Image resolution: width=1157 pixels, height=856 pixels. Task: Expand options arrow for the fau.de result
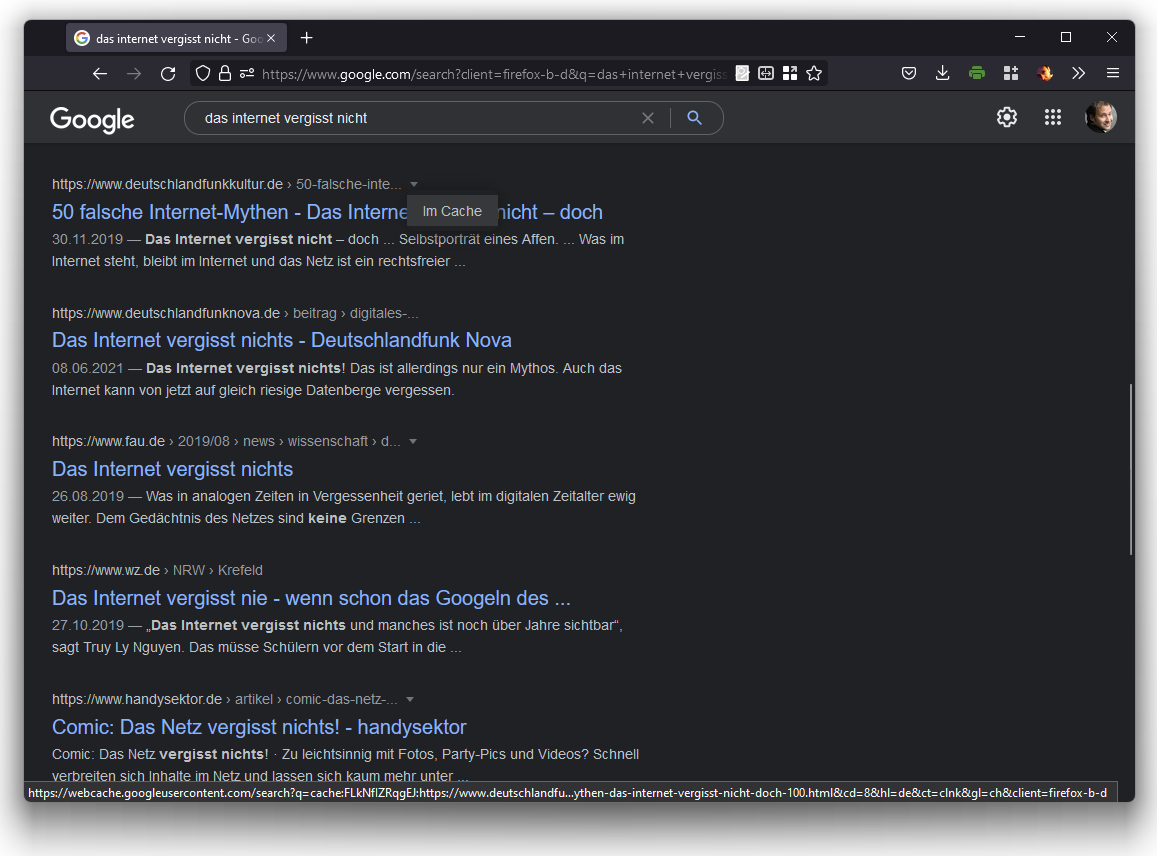pos(413,441)
